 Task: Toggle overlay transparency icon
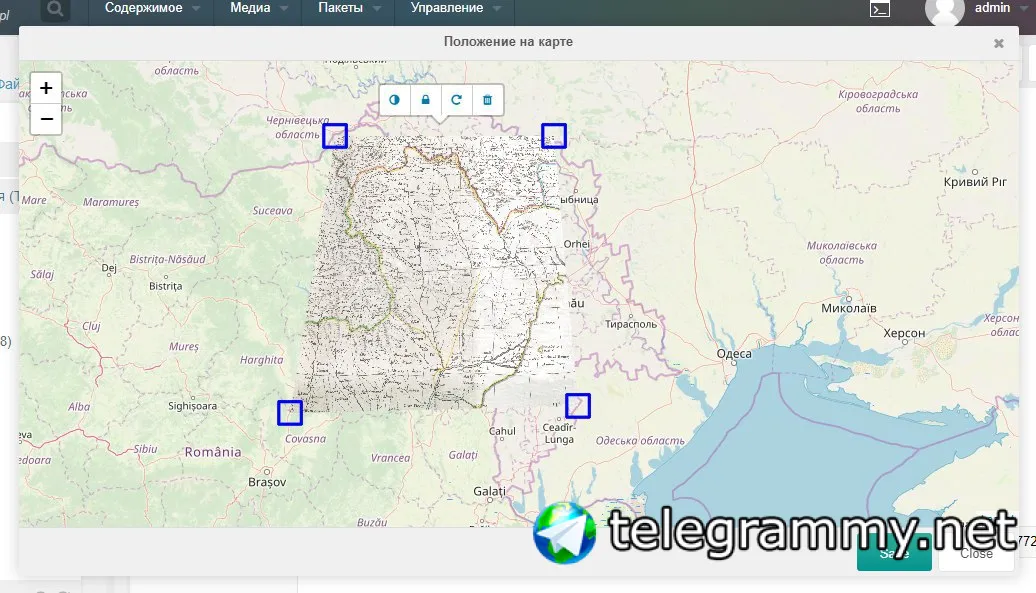point(394,100)
